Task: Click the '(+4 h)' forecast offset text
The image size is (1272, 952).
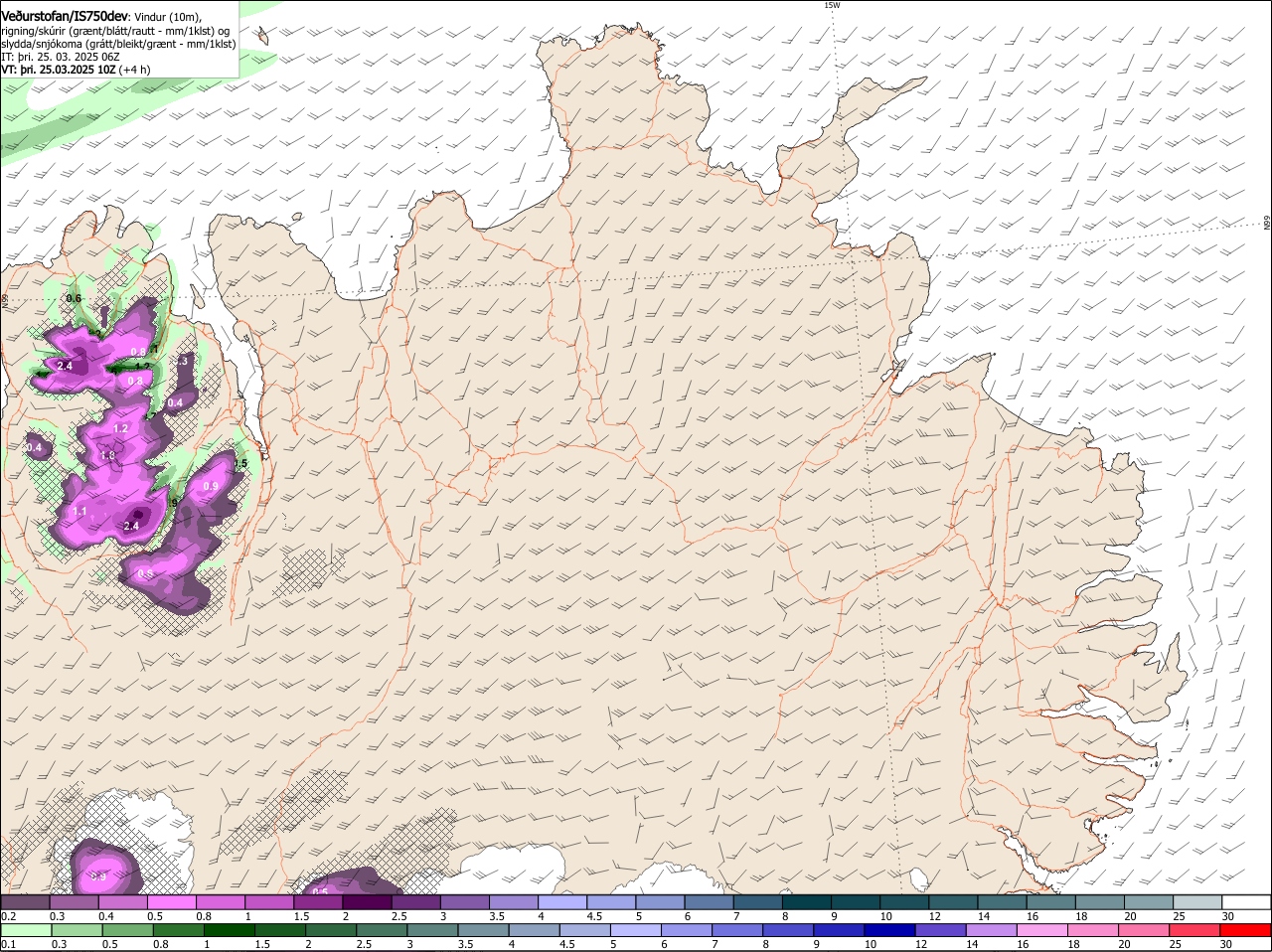Action: 135,70
